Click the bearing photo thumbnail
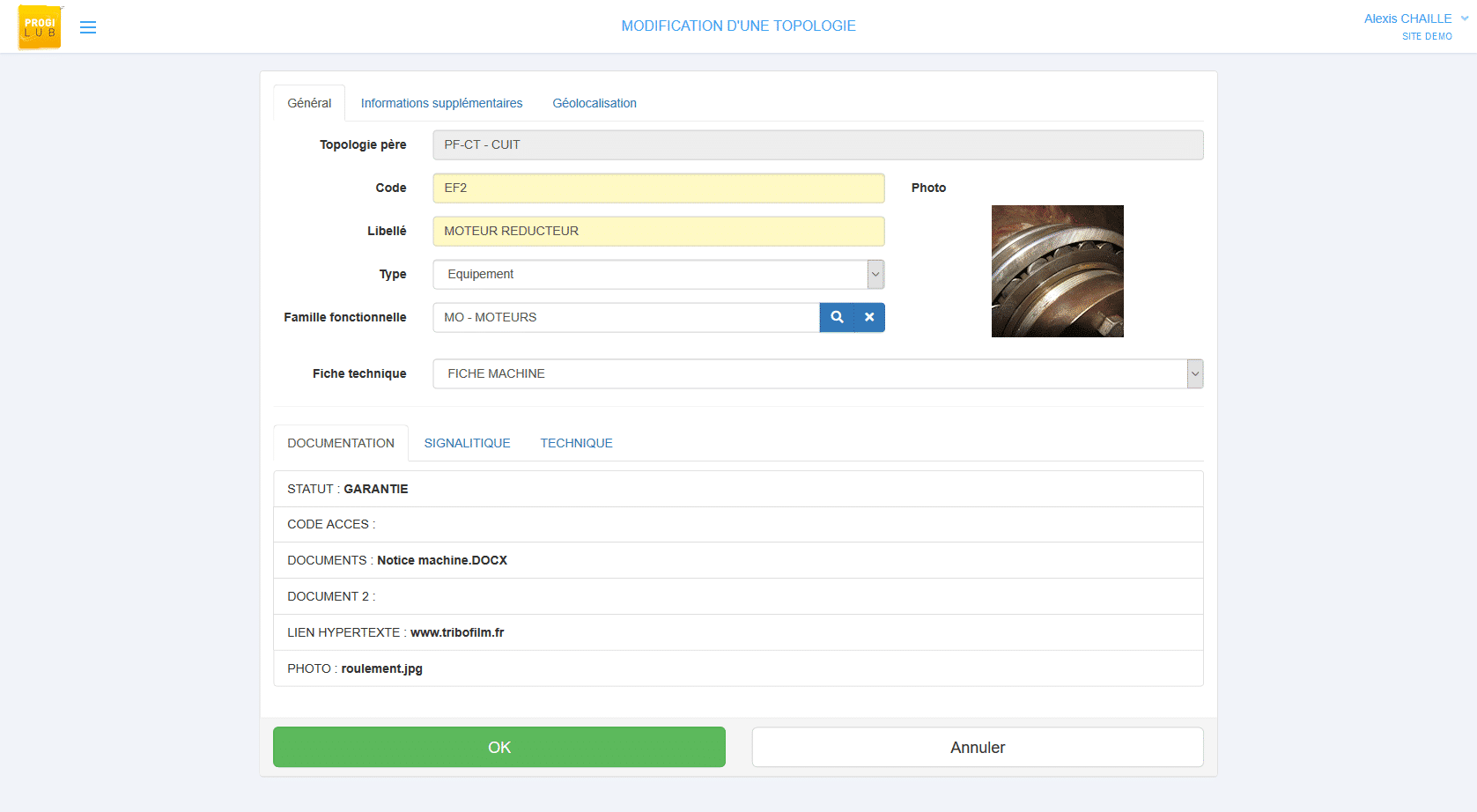 click(1058, 271)
